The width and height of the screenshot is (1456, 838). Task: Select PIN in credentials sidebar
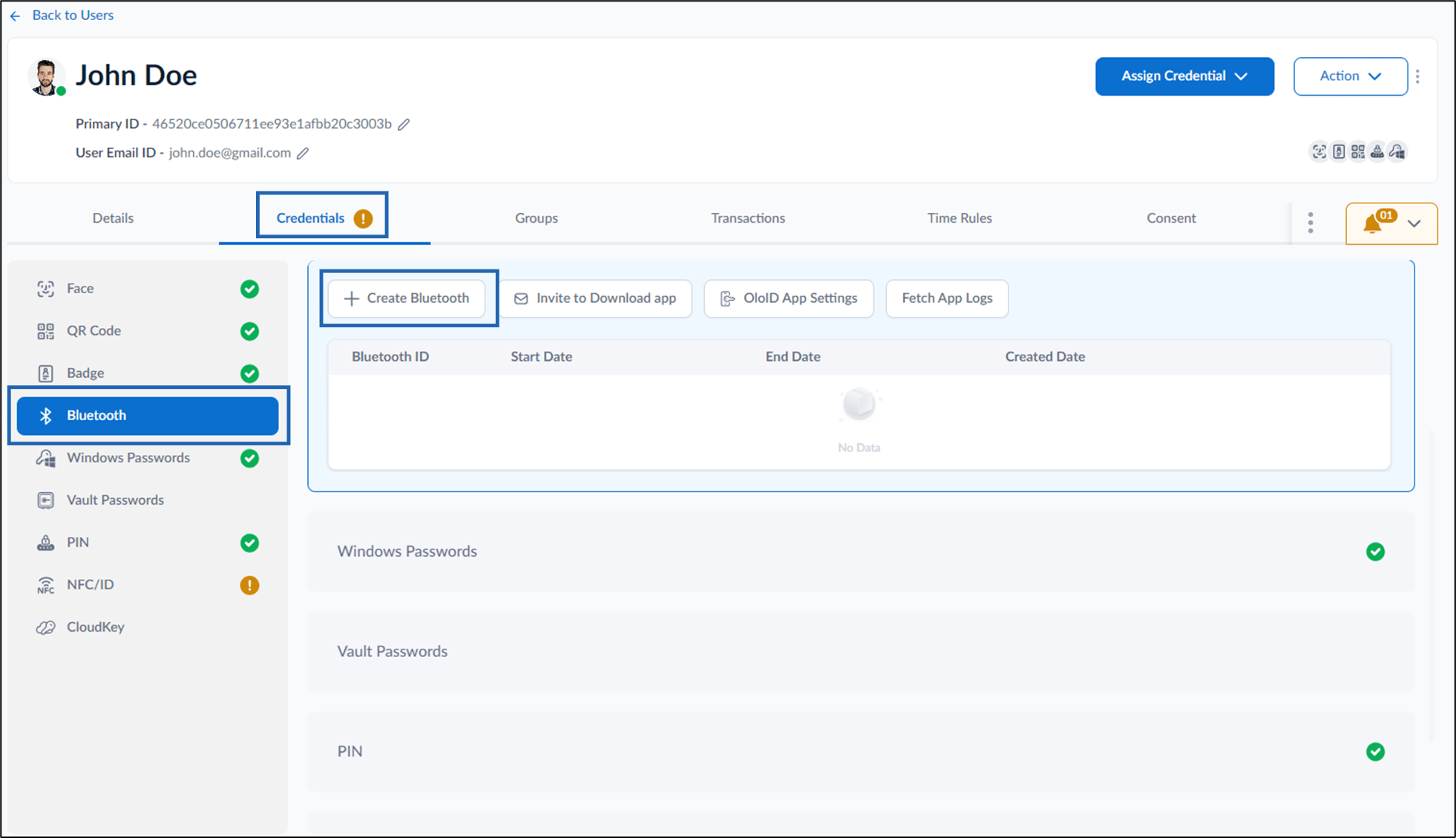pyautogui.click(x=148, y=543)
